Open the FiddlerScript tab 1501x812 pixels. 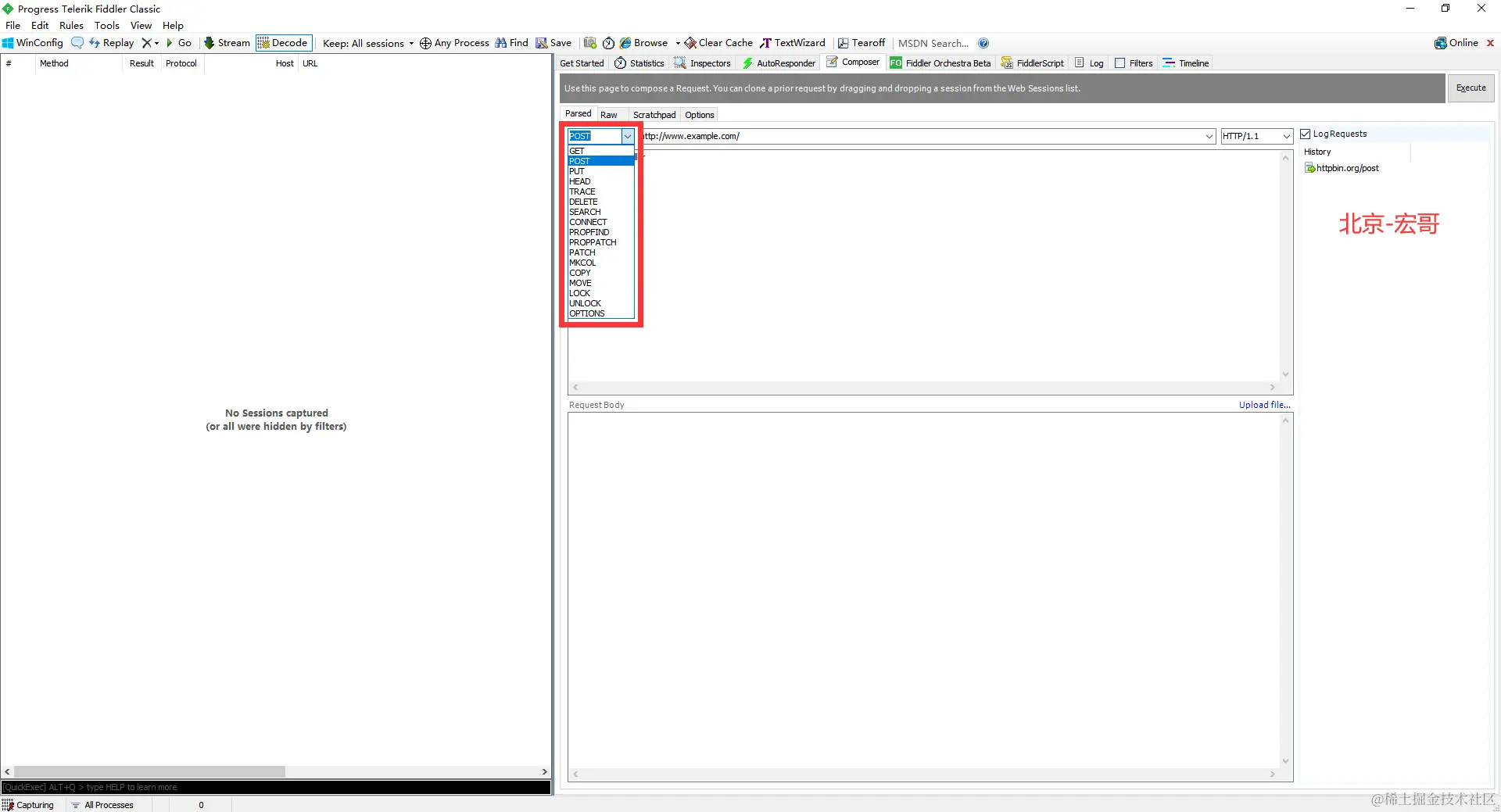pos(1032,63)
